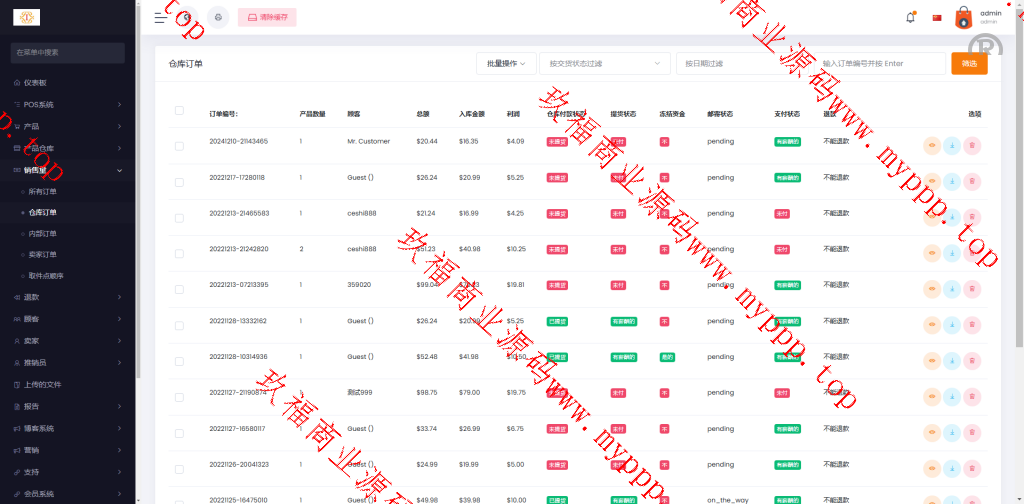Select checkbox for Mr. Customer's order
1024x504 pixels.
pos(179,146)
